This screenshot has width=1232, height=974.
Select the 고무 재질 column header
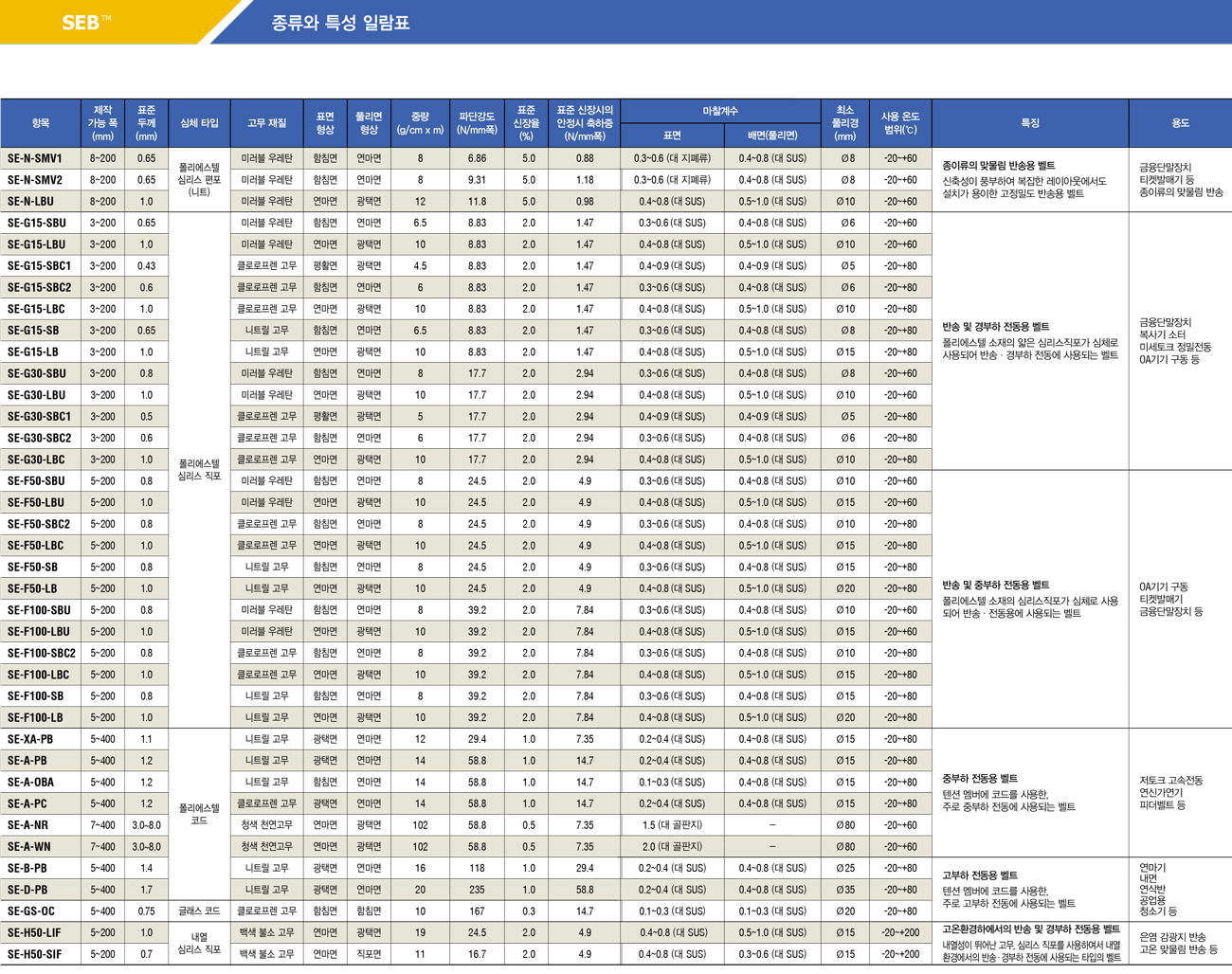[267, 123]
